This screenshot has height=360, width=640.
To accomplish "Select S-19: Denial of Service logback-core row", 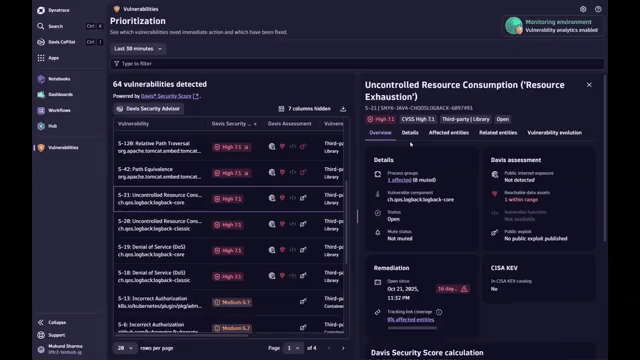I will pos(229,251).
